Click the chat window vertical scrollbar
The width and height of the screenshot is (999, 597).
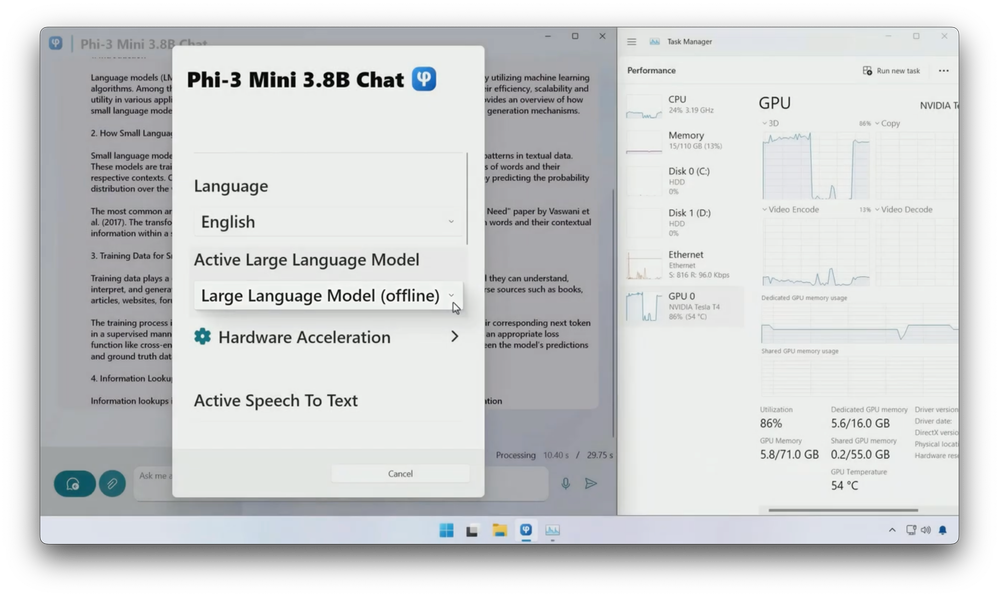click(x=613, y=312)
